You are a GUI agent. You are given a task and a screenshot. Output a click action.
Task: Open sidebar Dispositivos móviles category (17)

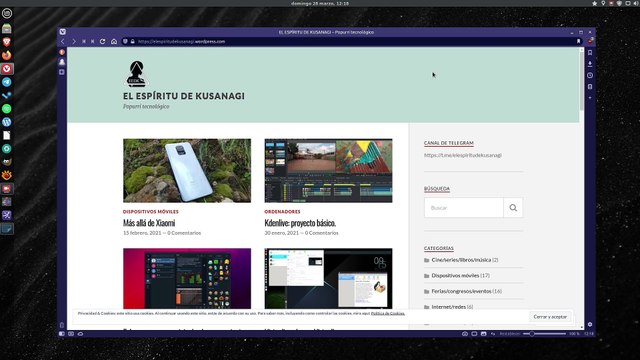[x=455, y=276]
